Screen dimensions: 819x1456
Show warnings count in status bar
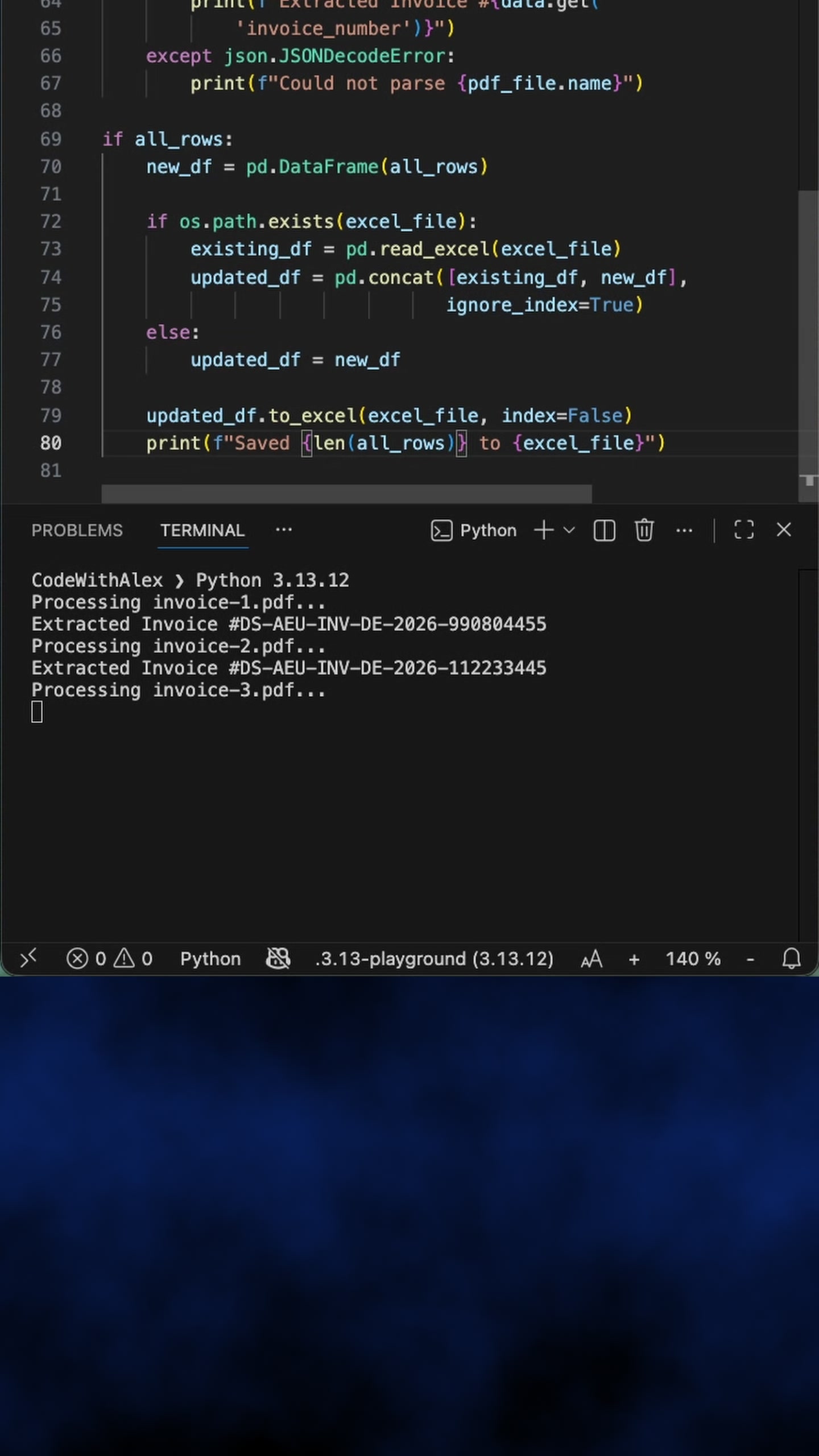pos(133,958)
